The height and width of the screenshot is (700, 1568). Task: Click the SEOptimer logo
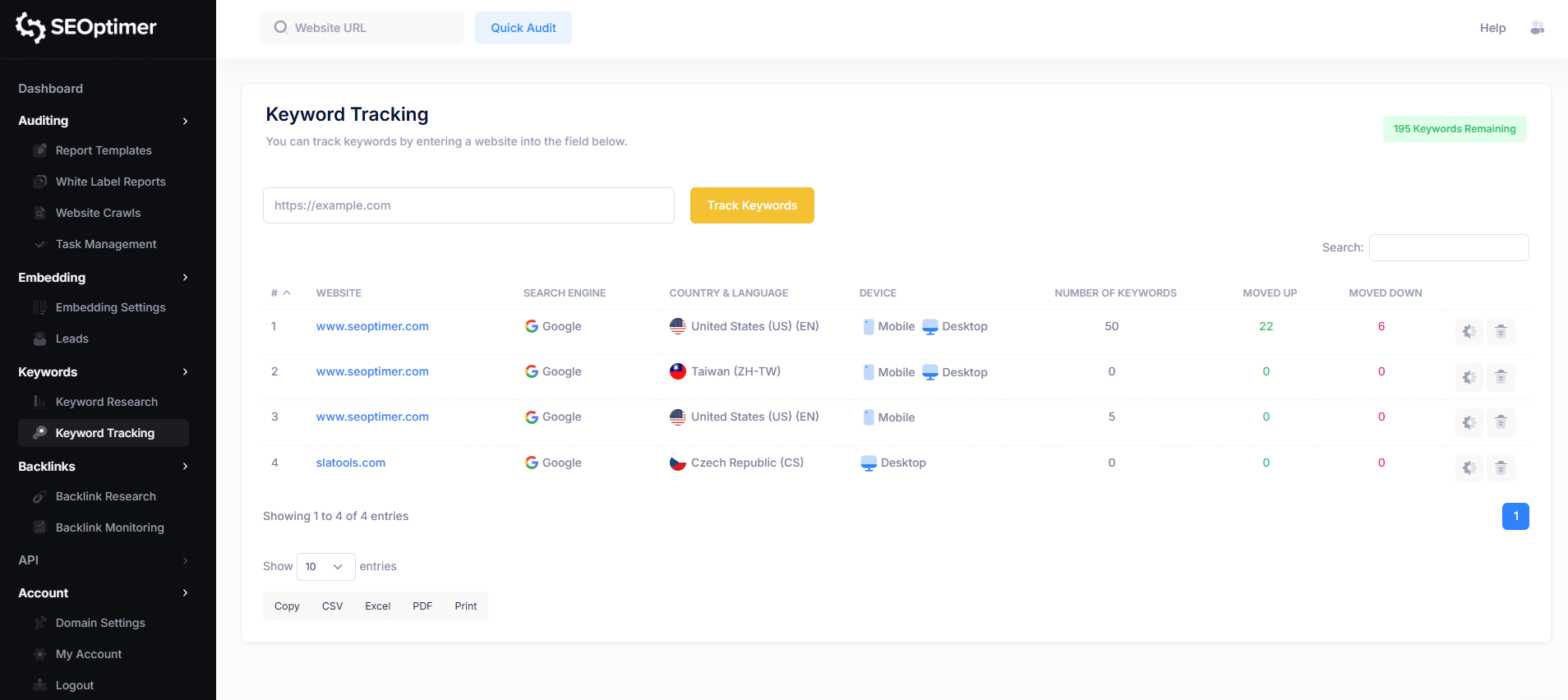[86, 27]
